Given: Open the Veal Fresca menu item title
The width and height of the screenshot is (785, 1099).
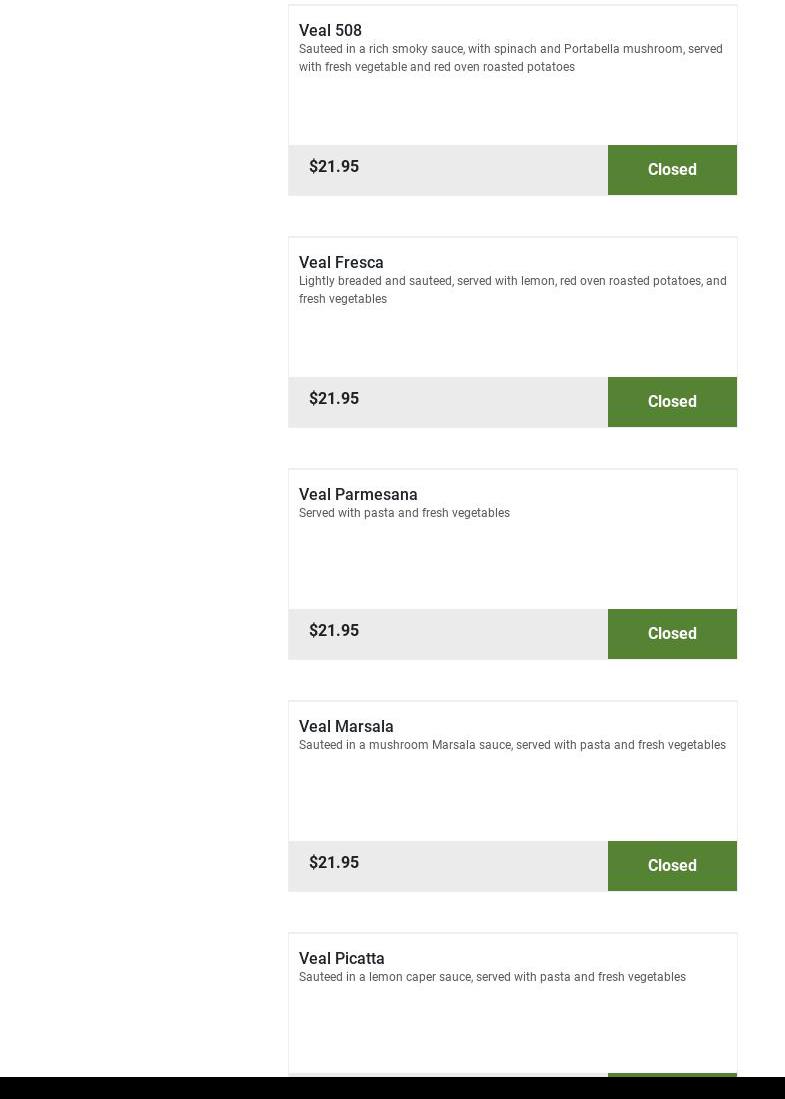Looking at the screenshot, I should (x=341, y=263).
